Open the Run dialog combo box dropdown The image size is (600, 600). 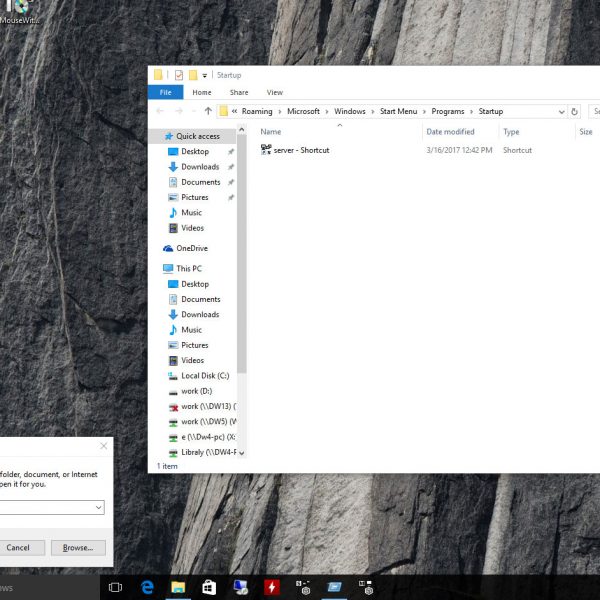(98, 508)
